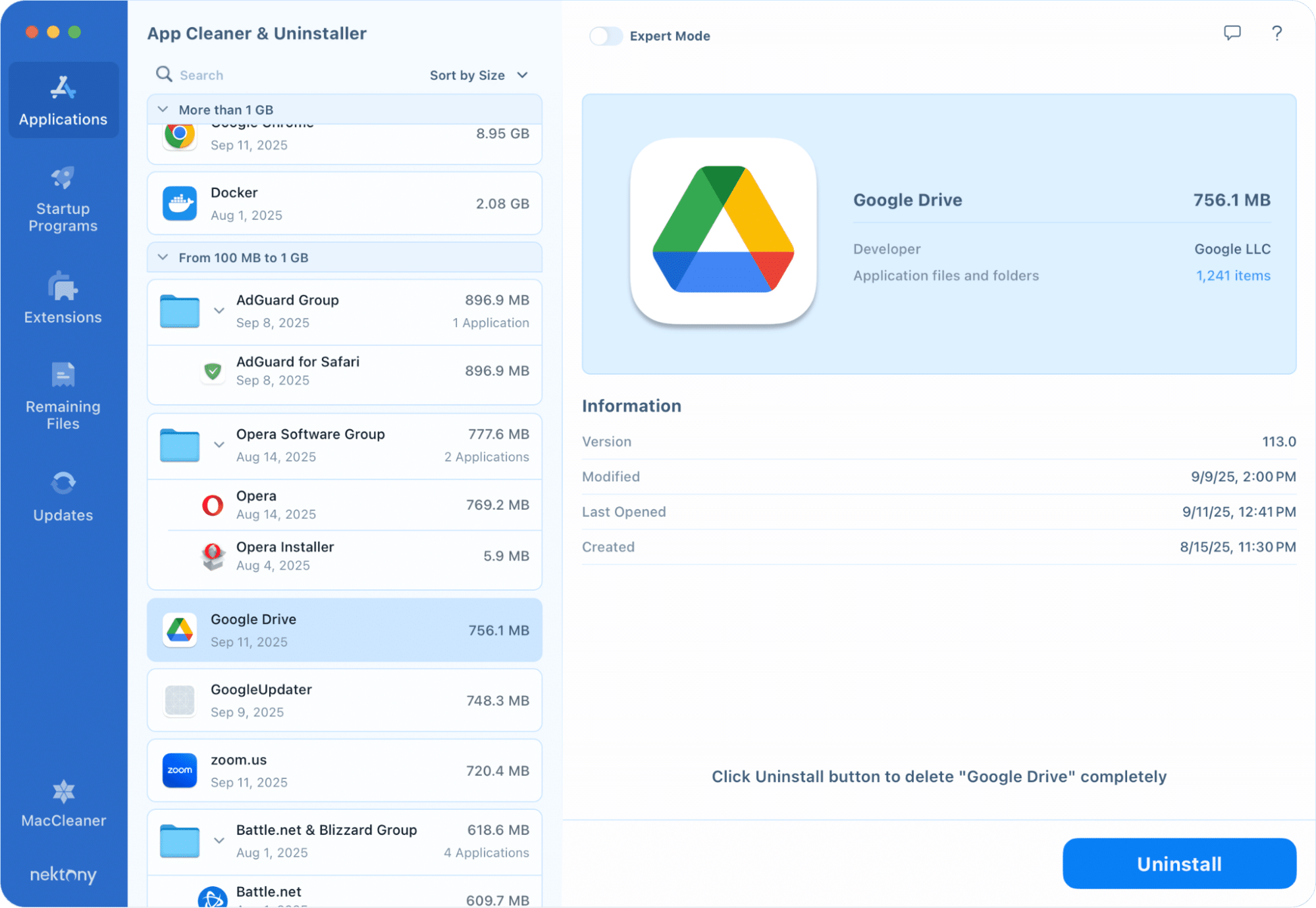This screenshot has height=908, width=1316.
Task: Select the Docker app entry
Action: [x=344, y=203]
